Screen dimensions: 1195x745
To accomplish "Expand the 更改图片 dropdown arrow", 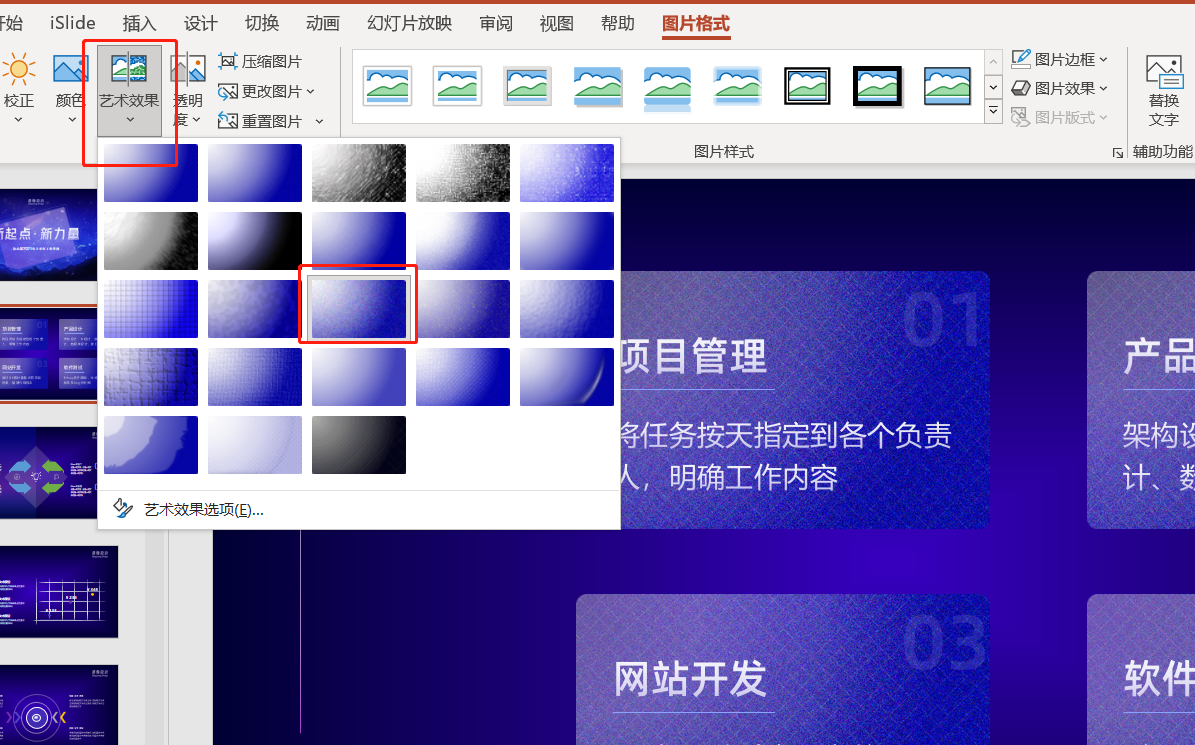I will click(311, 91).
